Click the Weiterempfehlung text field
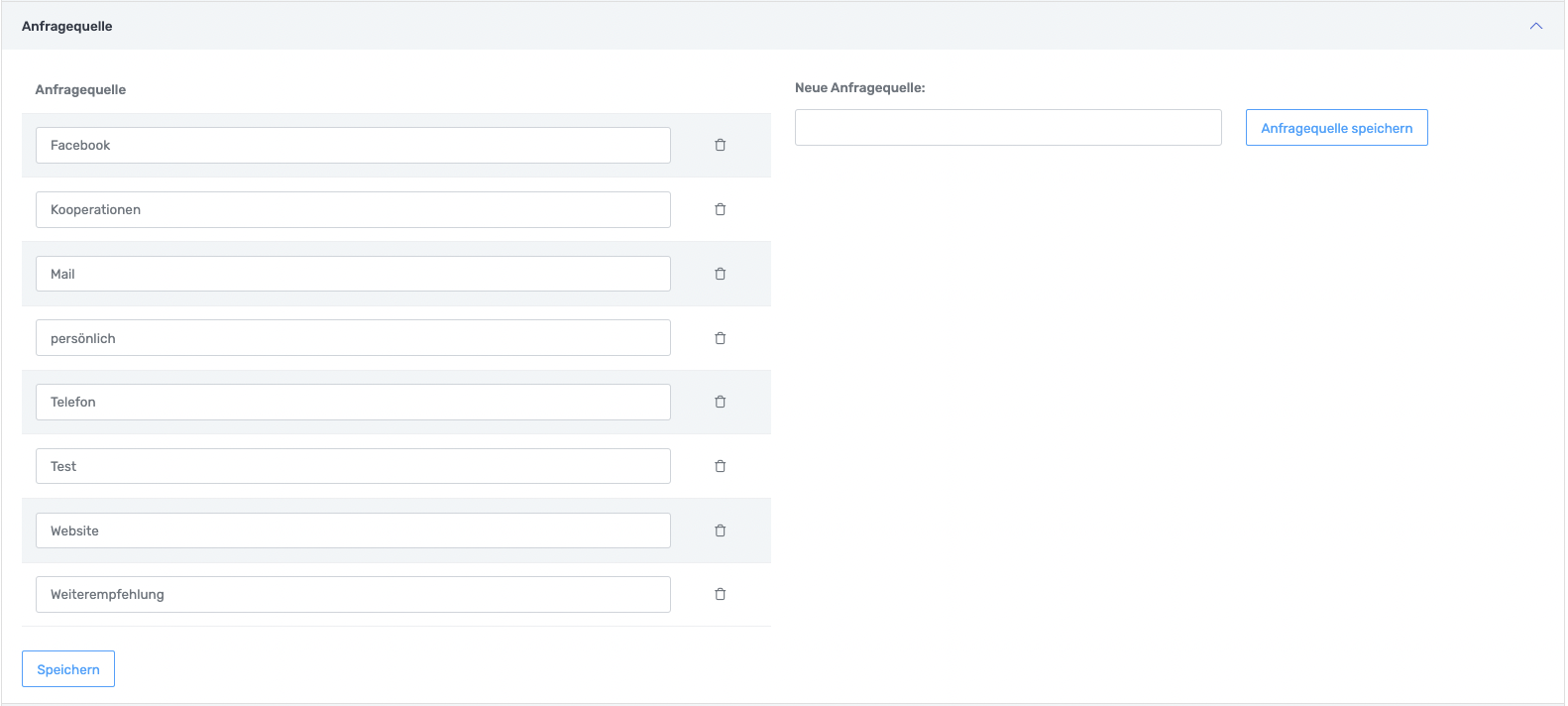The image size is (1568, 706). [x=353, y=594]
